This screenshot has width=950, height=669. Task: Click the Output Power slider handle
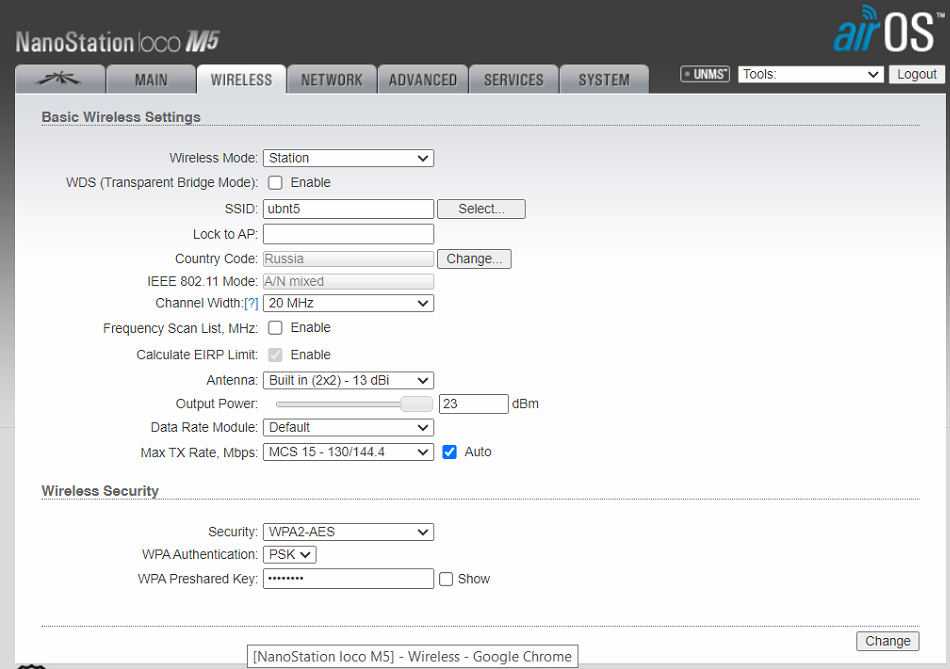click(416, 404)
